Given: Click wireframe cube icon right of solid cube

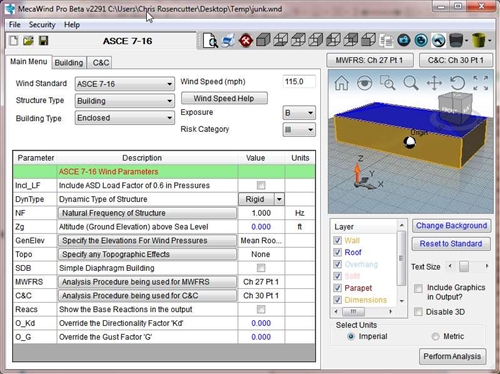Looking at the screenshot, I should pos(281,40).
